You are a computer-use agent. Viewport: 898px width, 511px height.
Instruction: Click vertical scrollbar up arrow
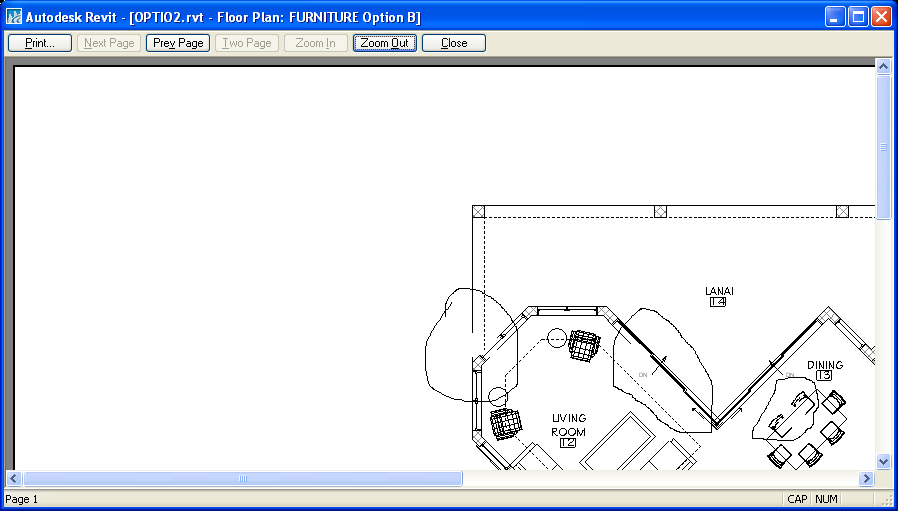(x=883, y=66)
